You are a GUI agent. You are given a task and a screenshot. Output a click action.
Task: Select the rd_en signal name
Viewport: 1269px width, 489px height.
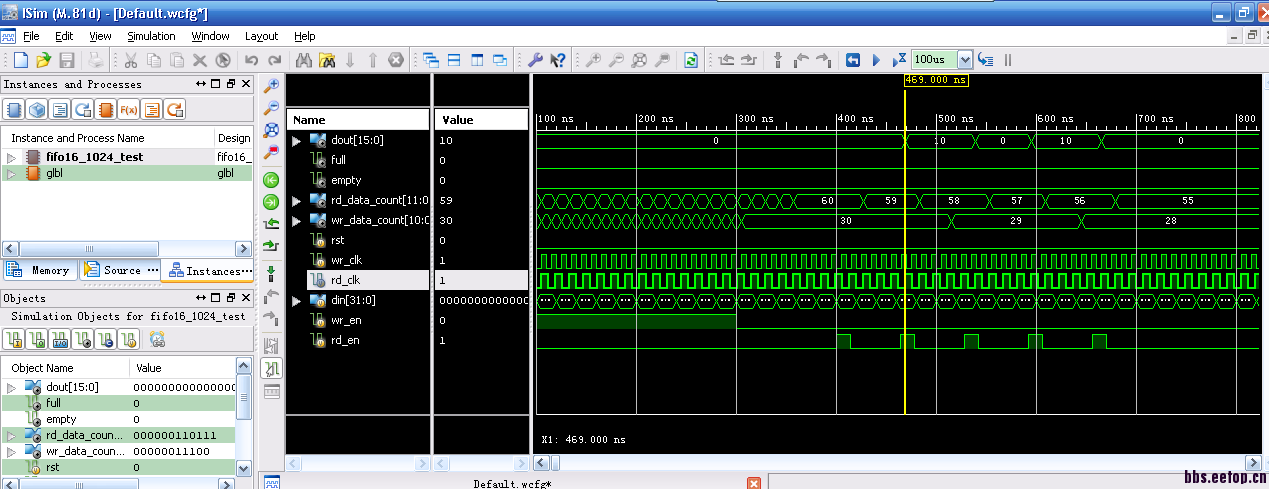click(345, 340)
